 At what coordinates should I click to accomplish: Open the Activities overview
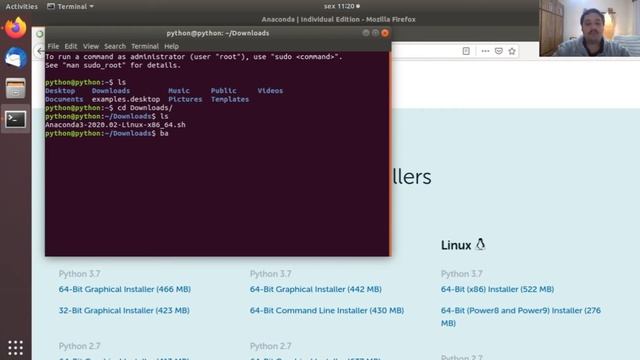21,7
